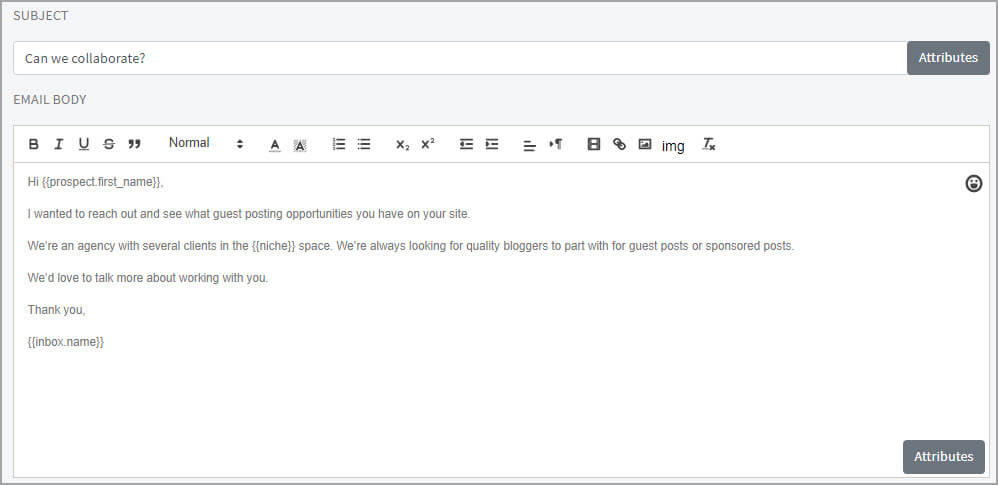The height and width of the screenshot is (485, 998).
Task: Click the img toolbar button
Action: pos(673,146)
